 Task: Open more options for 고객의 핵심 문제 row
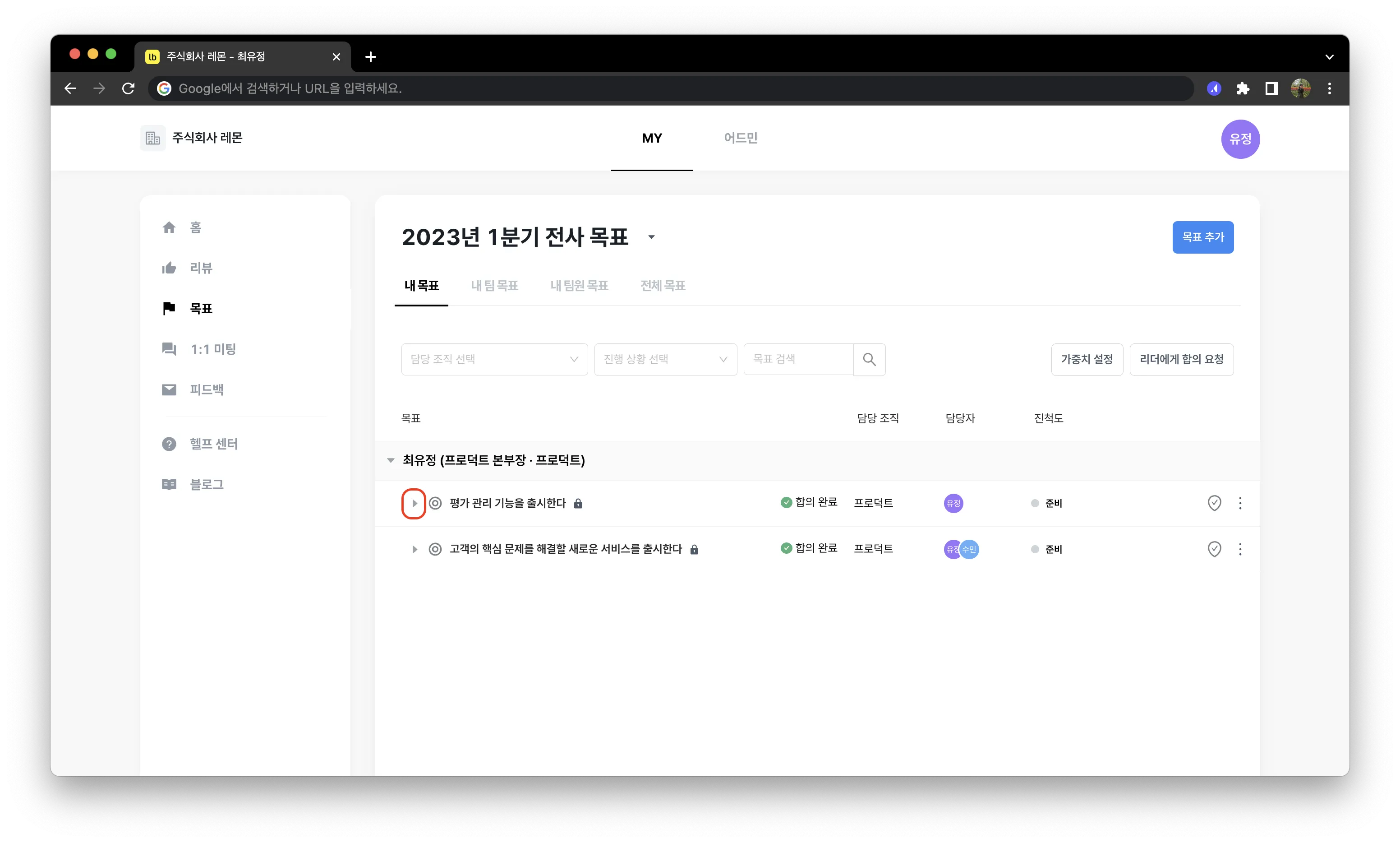pos(1240,549)
